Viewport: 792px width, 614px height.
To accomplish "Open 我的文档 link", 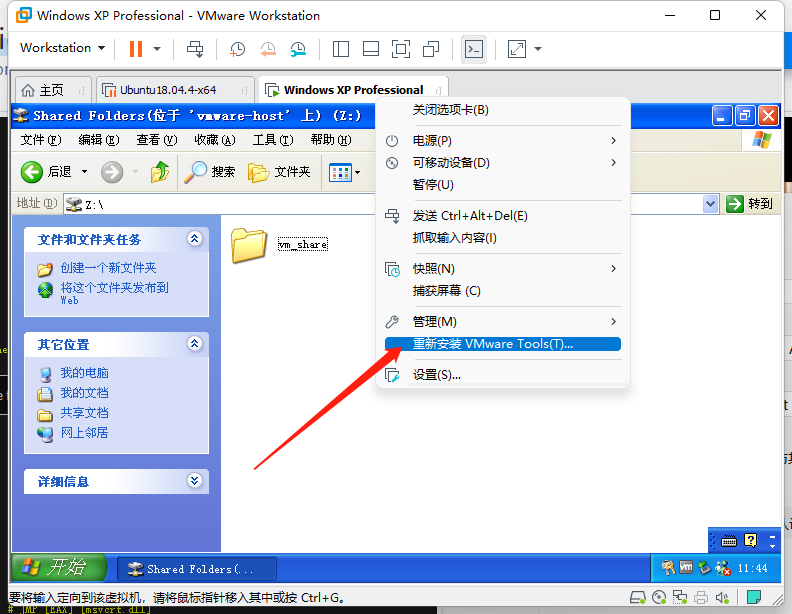I will (x=84, y=393).
